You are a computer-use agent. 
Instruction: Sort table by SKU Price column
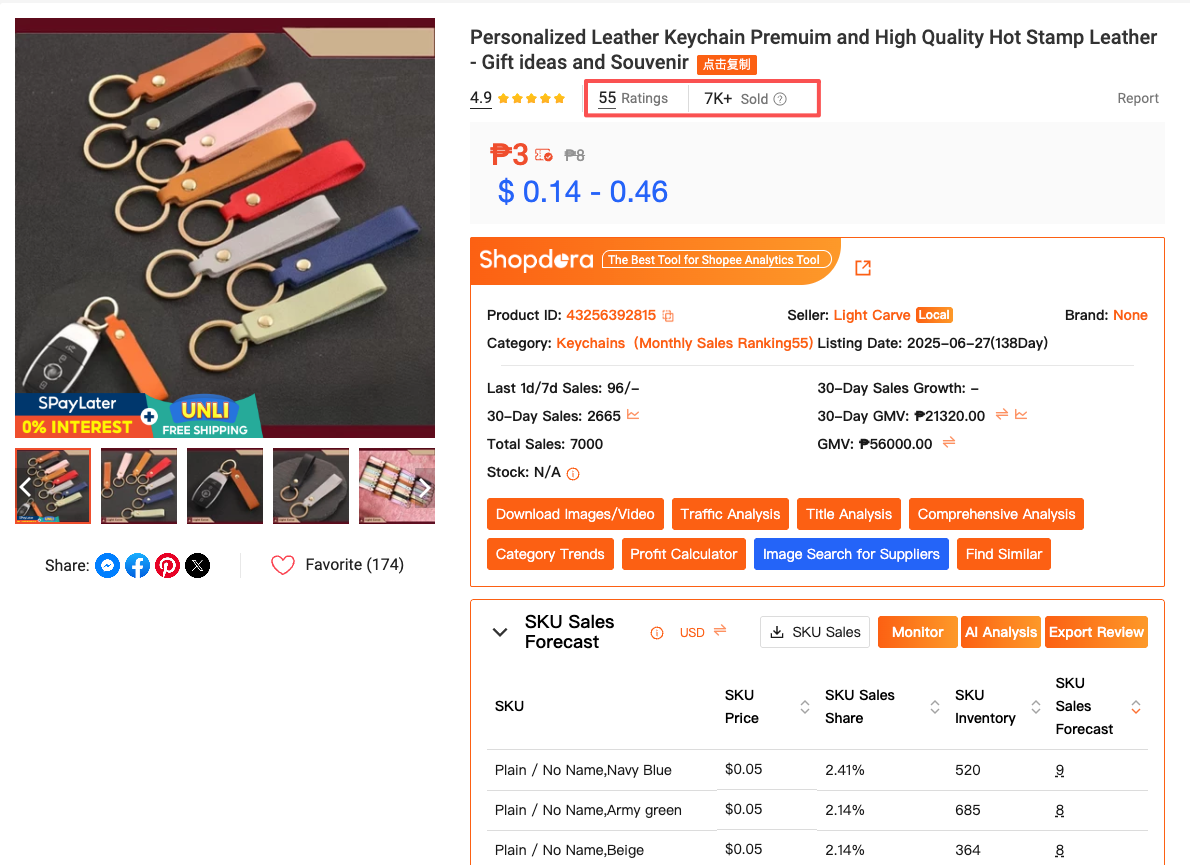805,707
